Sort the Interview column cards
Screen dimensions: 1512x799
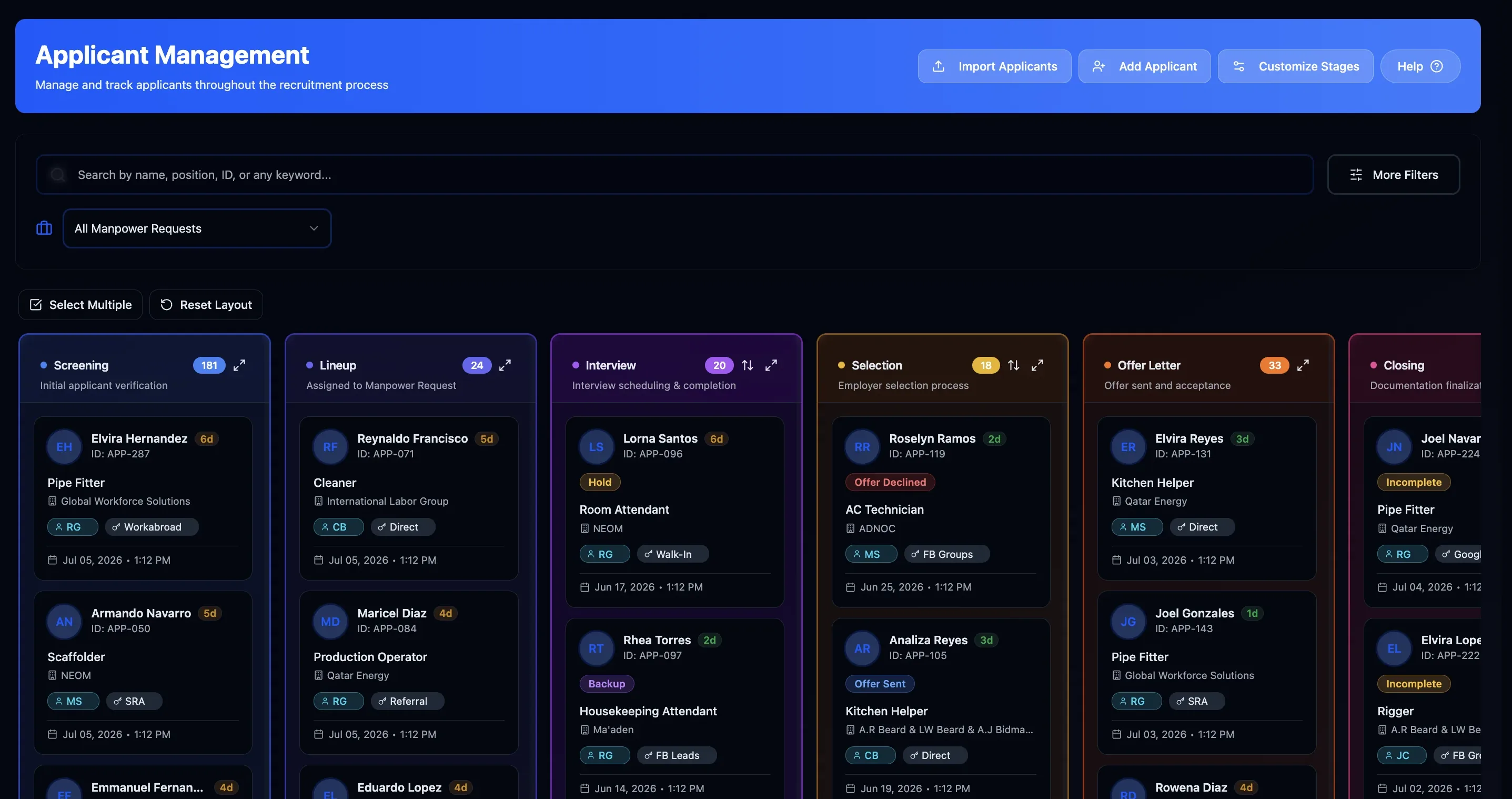tap(747, 365)
